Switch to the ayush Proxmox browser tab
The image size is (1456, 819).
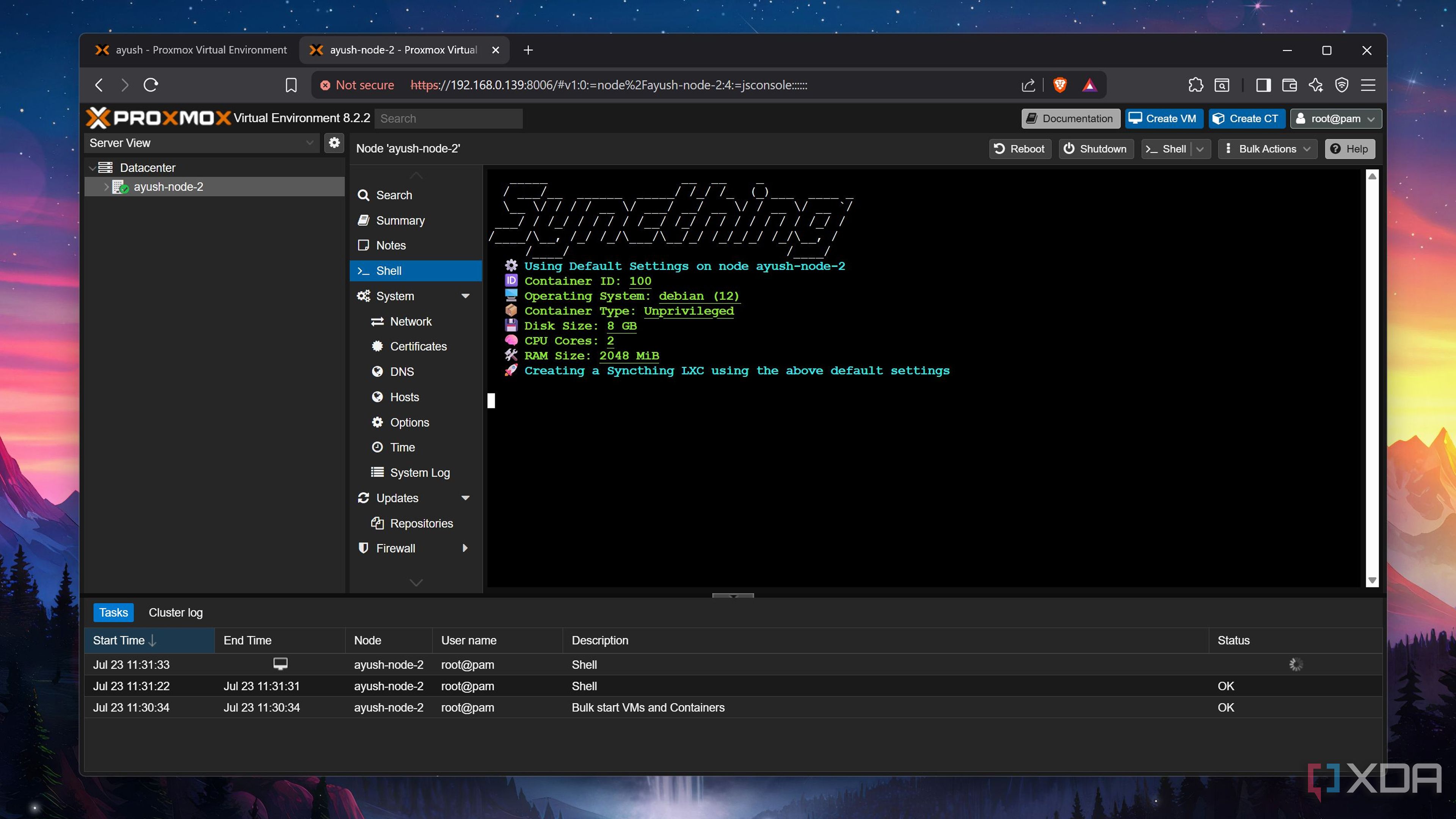pyautogui.click(x=191, y=50)
